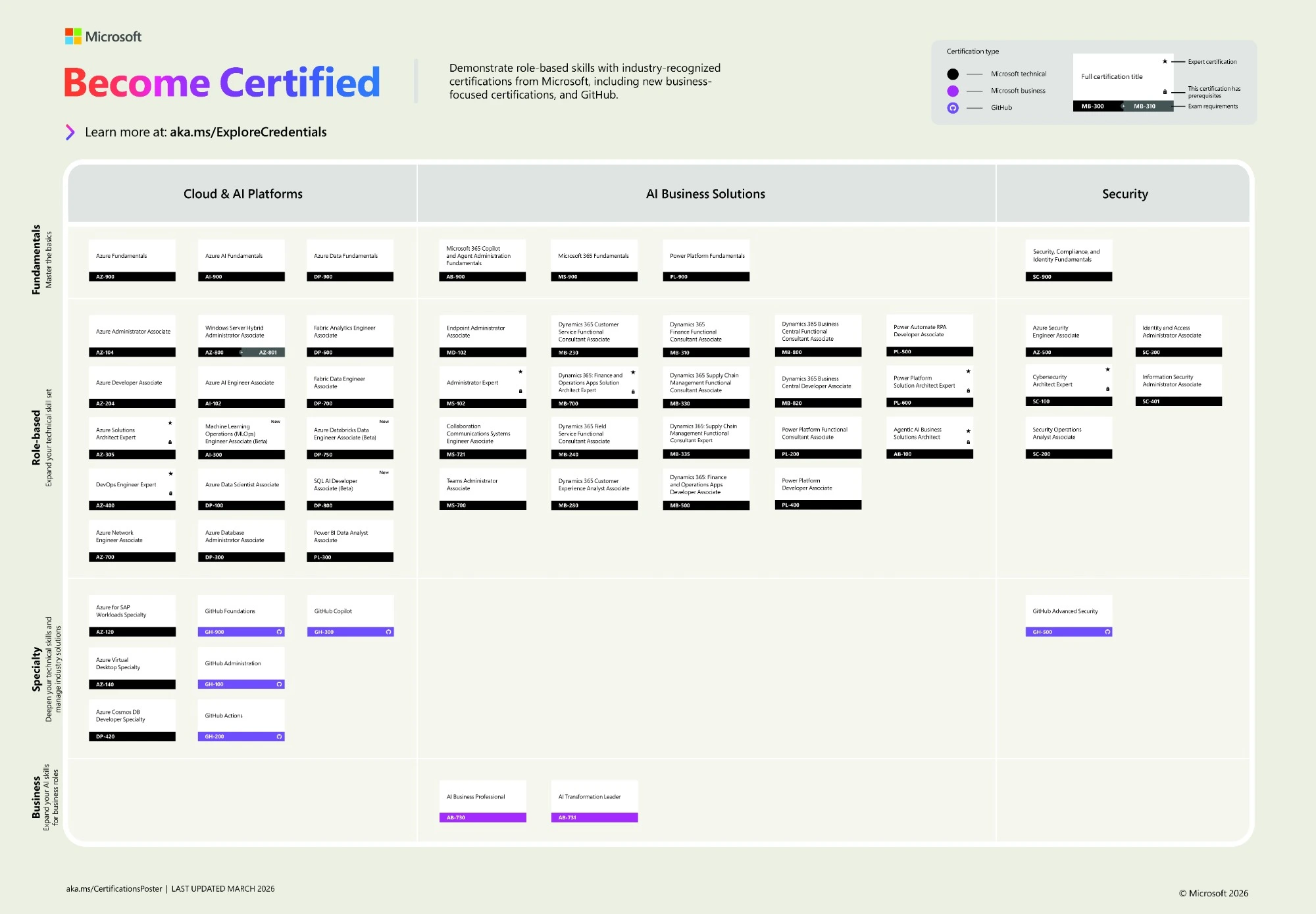Screen dimensions: 1316x914
Task: Click the AZ-800 plus AZ-801 exam bar
Action: (241, 352)
